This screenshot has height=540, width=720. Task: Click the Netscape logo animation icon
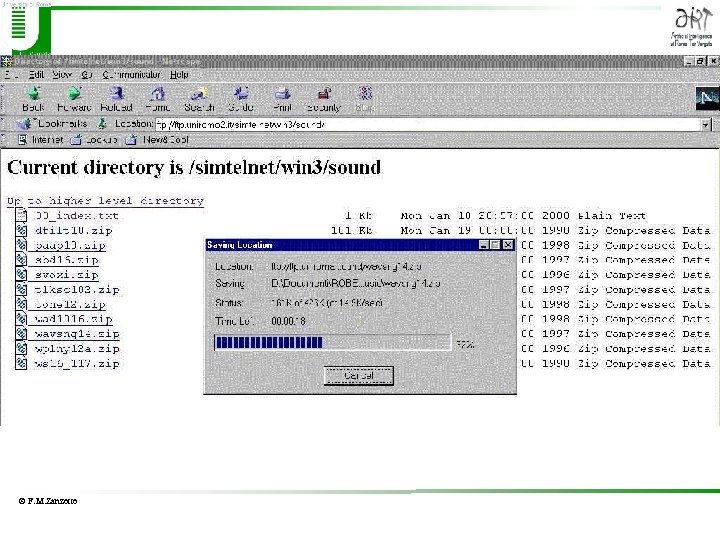click(x=706, y=98)
